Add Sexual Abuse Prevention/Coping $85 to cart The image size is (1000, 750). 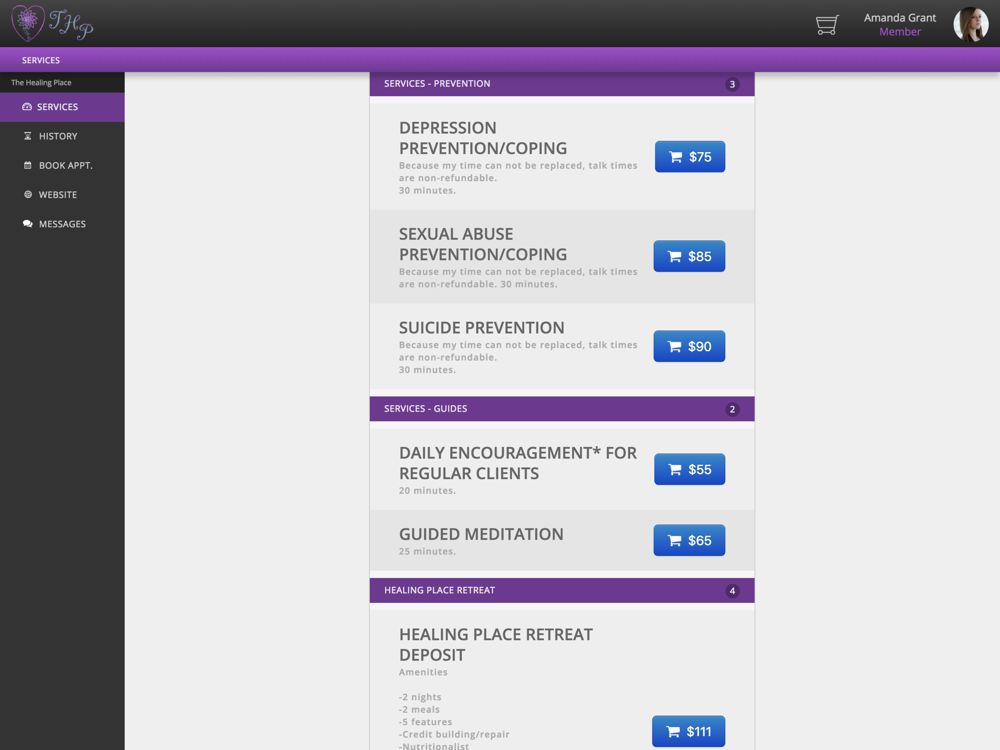pos(689,256)
